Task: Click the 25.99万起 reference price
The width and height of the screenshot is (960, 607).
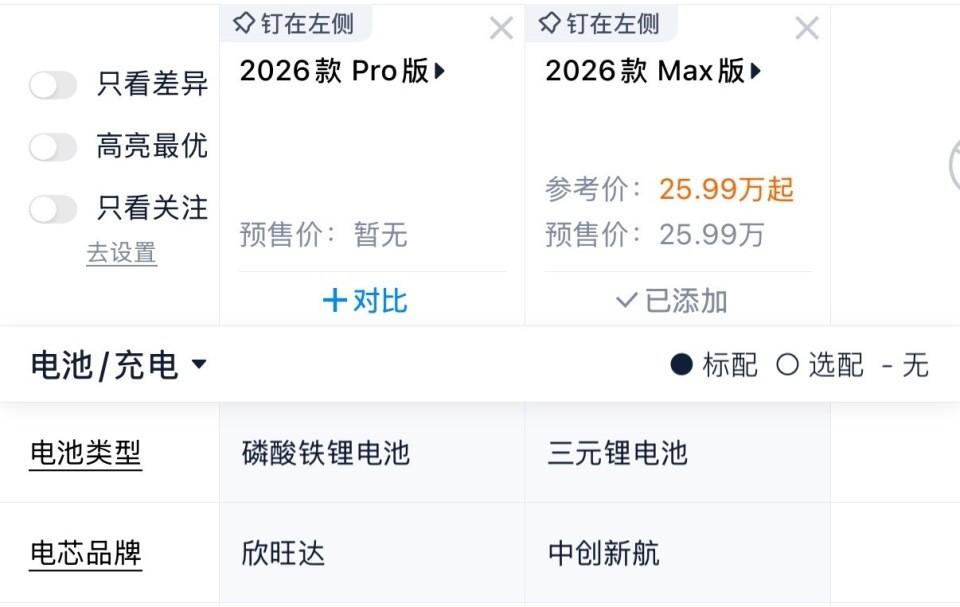Action: pyautogui.click(x=727, y=189)
